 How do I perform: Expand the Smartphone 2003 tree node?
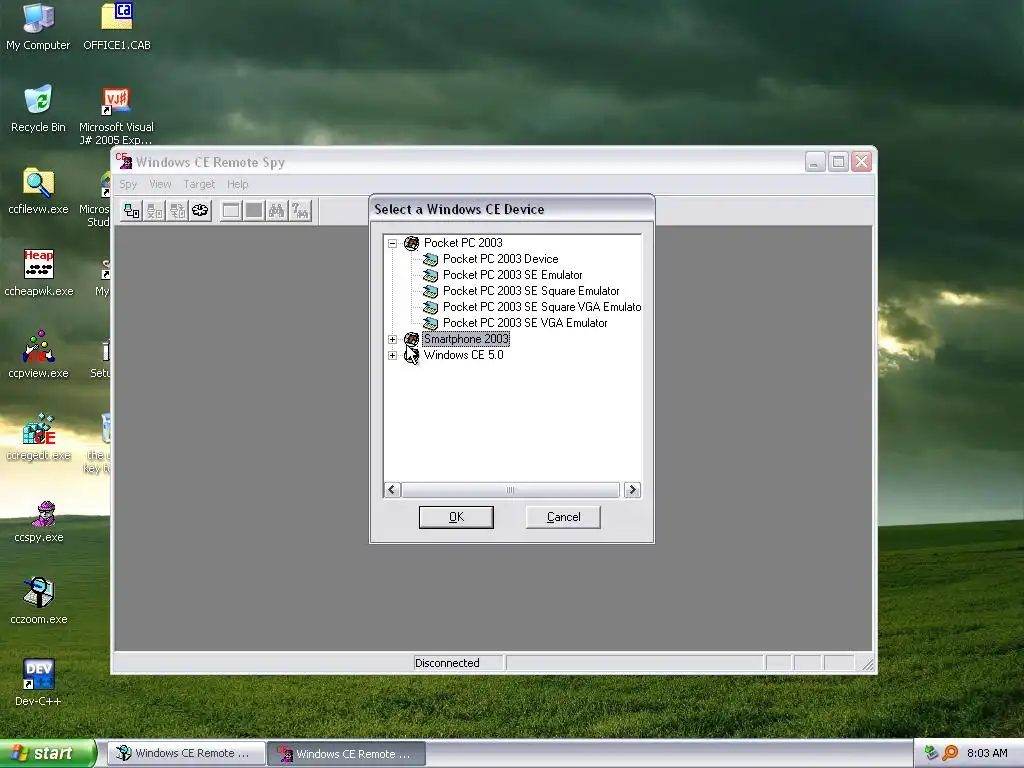click(392, 340)
